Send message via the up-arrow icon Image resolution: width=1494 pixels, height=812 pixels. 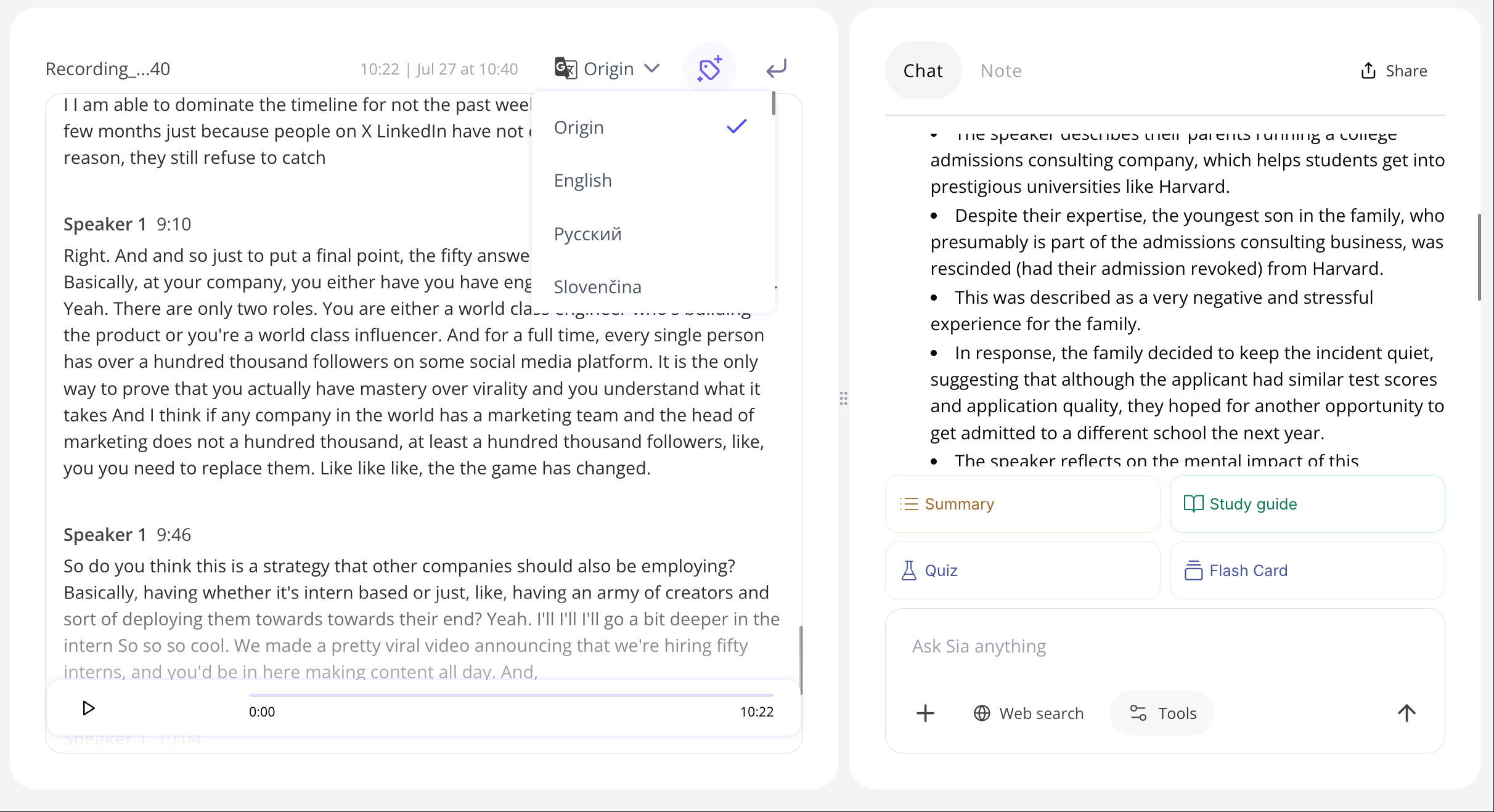(x=1406, y=713)
